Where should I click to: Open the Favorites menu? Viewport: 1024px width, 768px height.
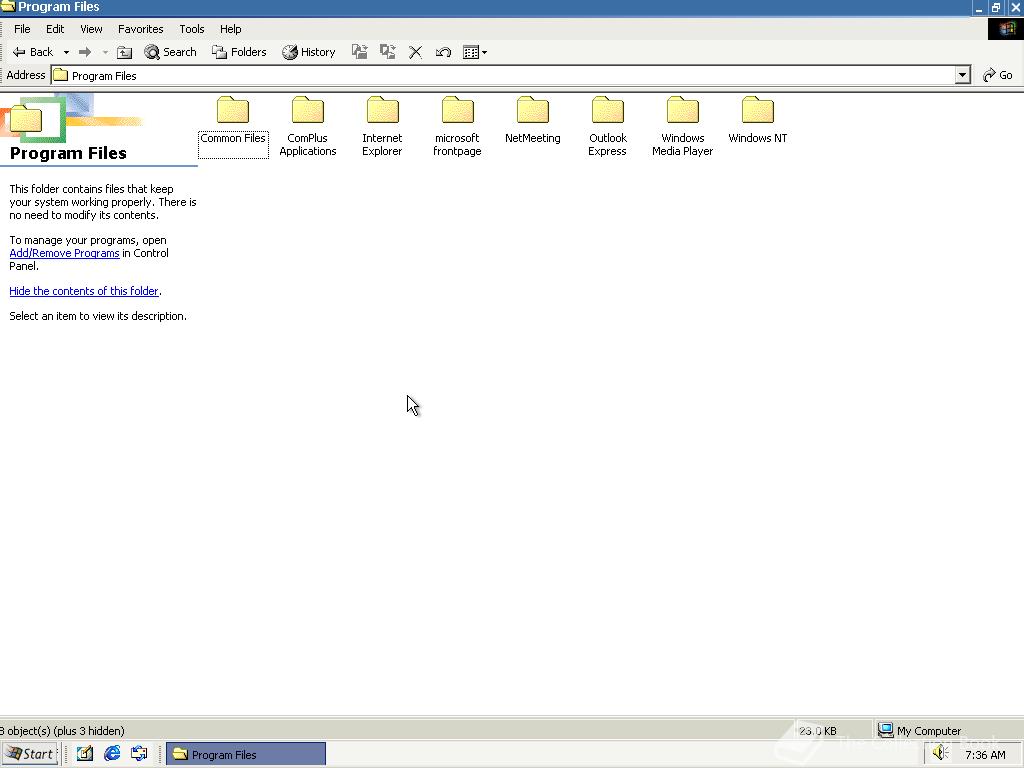[140, 29]
